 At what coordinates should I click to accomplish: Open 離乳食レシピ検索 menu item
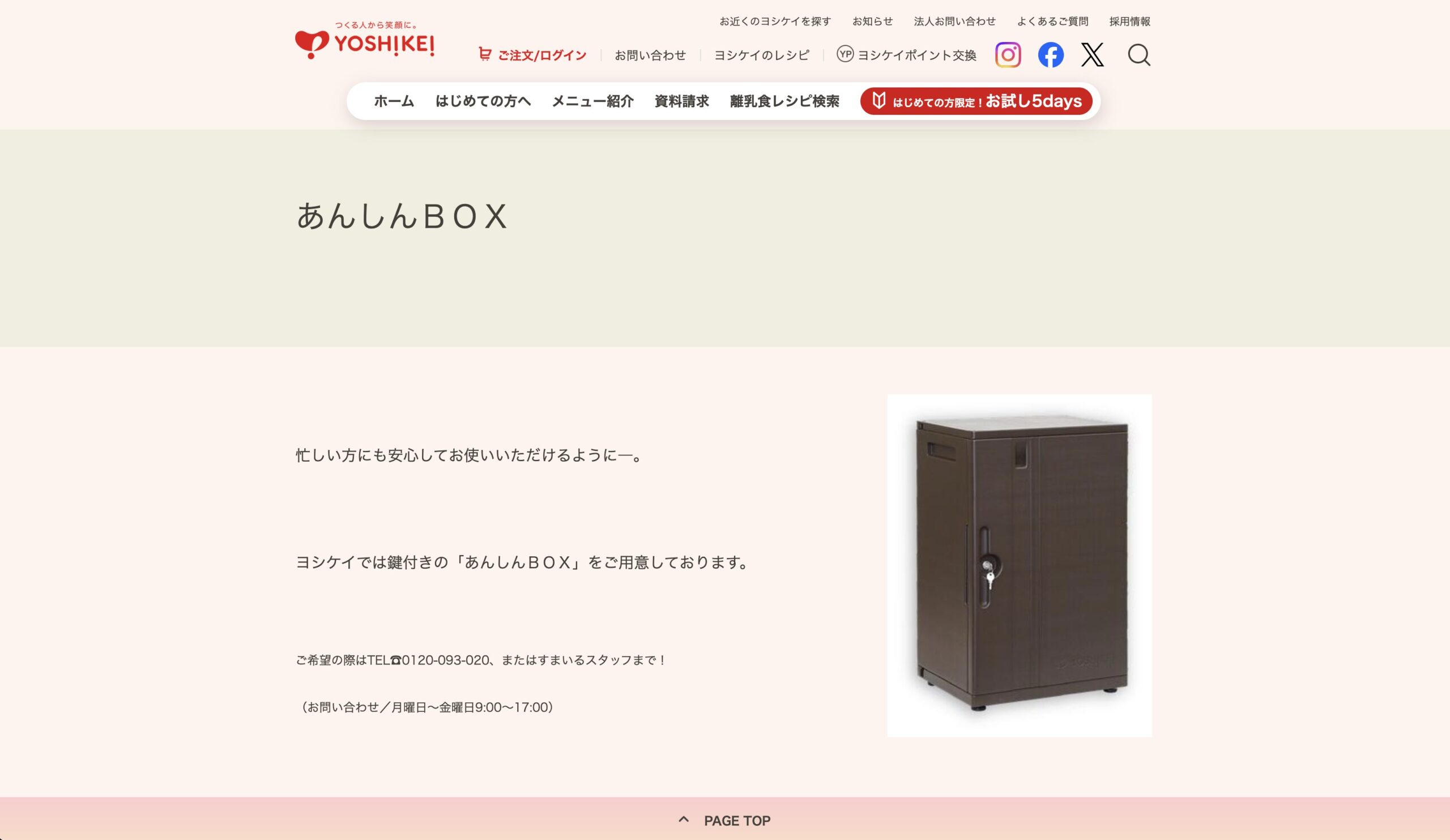pos(784,101)
